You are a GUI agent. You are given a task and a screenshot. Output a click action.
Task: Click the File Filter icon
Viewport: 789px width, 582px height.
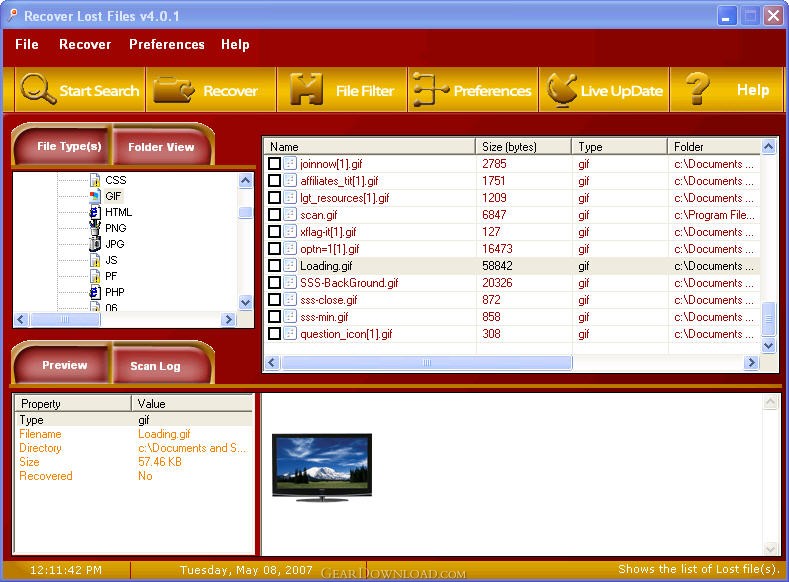click(x=306, y=89)
